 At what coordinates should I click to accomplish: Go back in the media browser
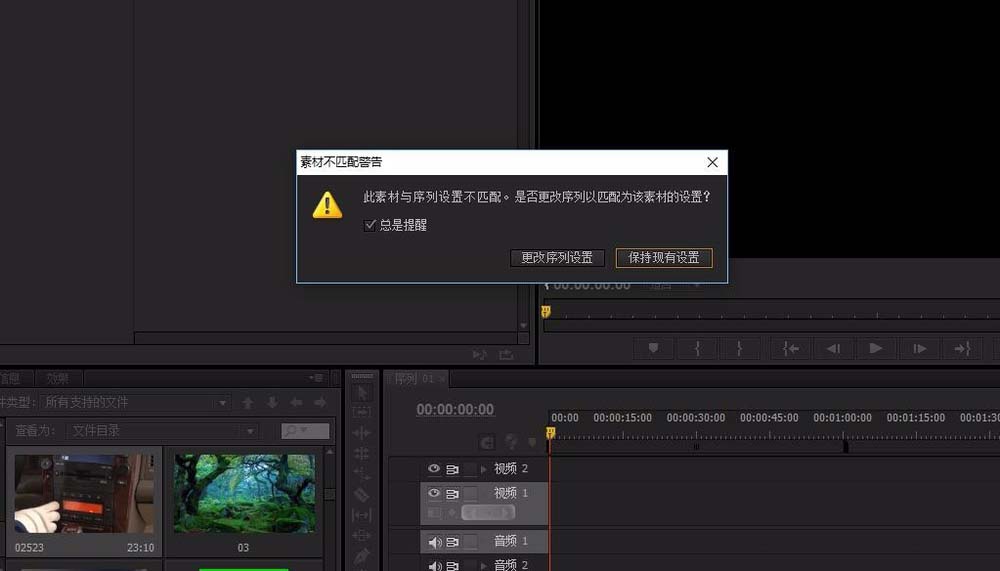[297, 403]
